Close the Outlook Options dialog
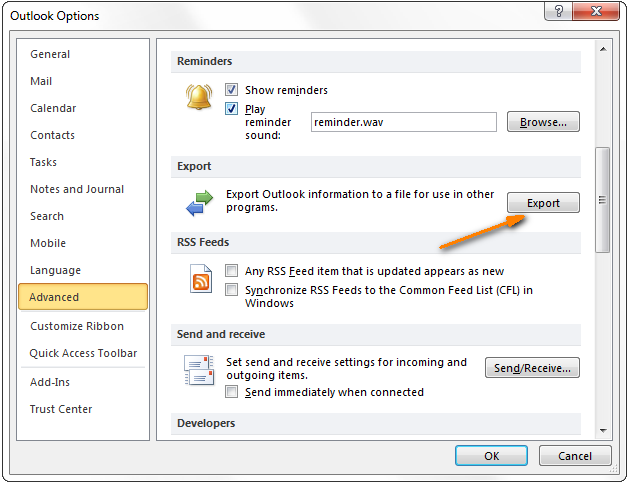 596,11
